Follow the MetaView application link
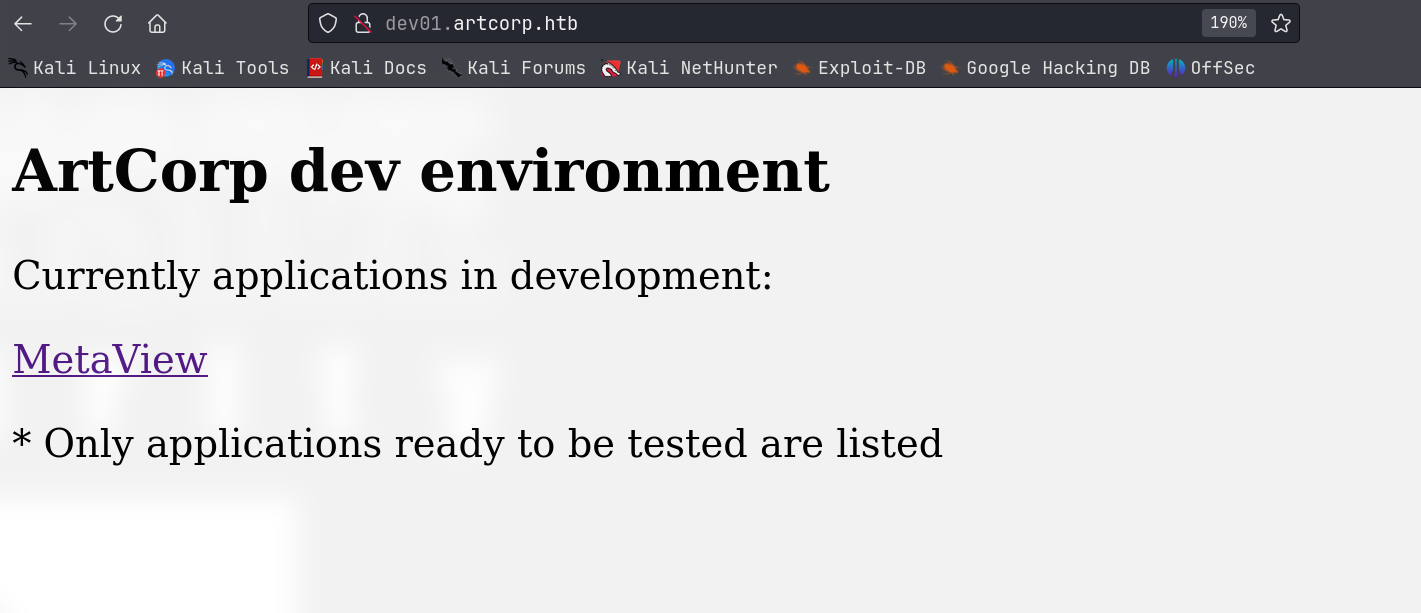 click(x=110, y=359)
